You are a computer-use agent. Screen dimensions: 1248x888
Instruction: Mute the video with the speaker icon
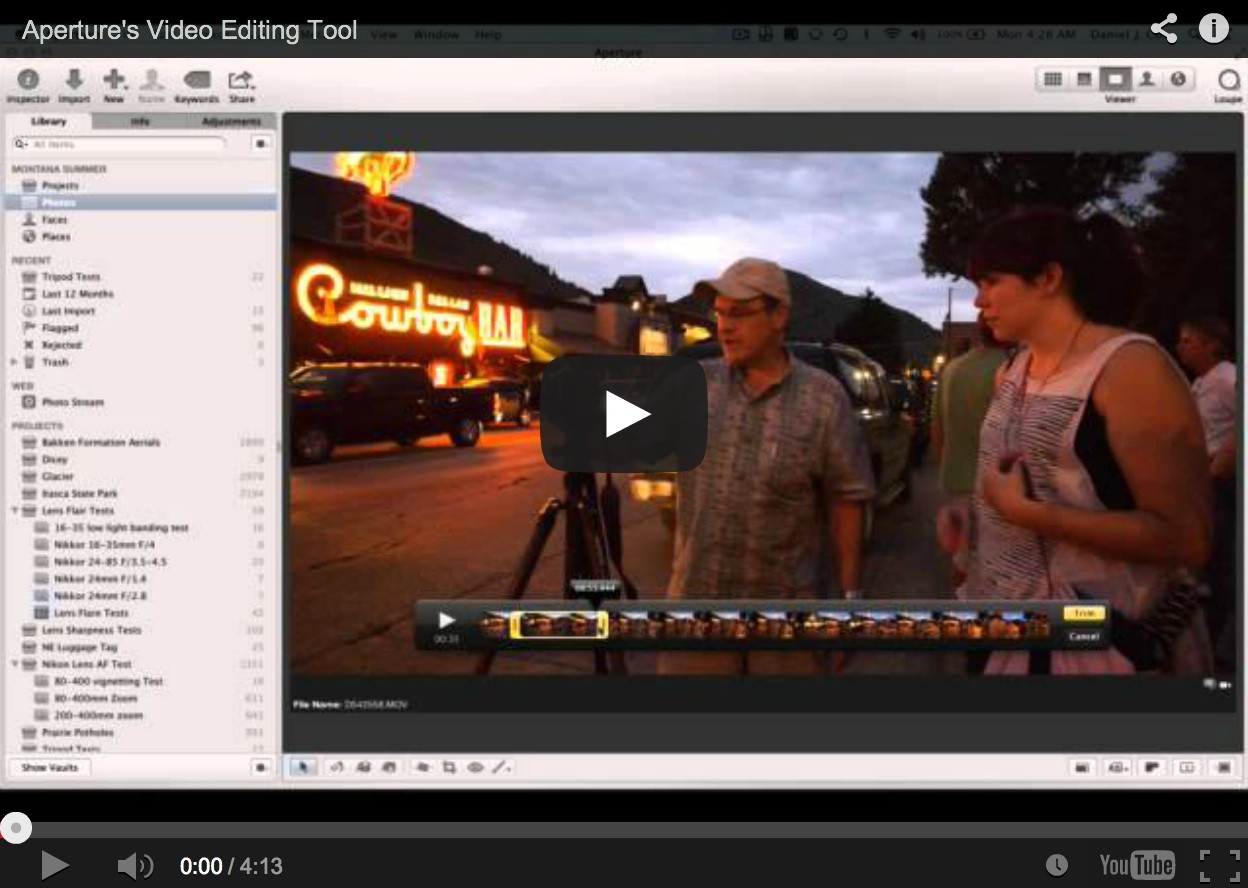pos(135,866)
